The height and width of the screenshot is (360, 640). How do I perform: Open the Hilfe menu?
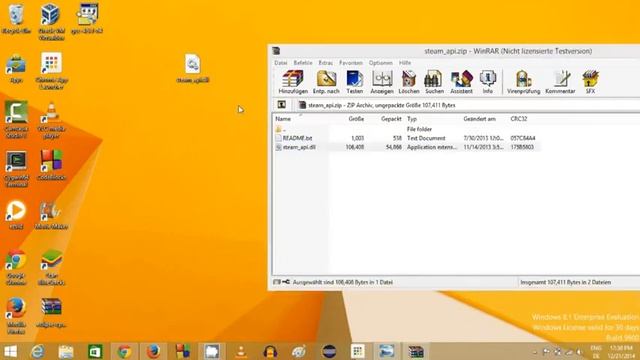(404, 63)
